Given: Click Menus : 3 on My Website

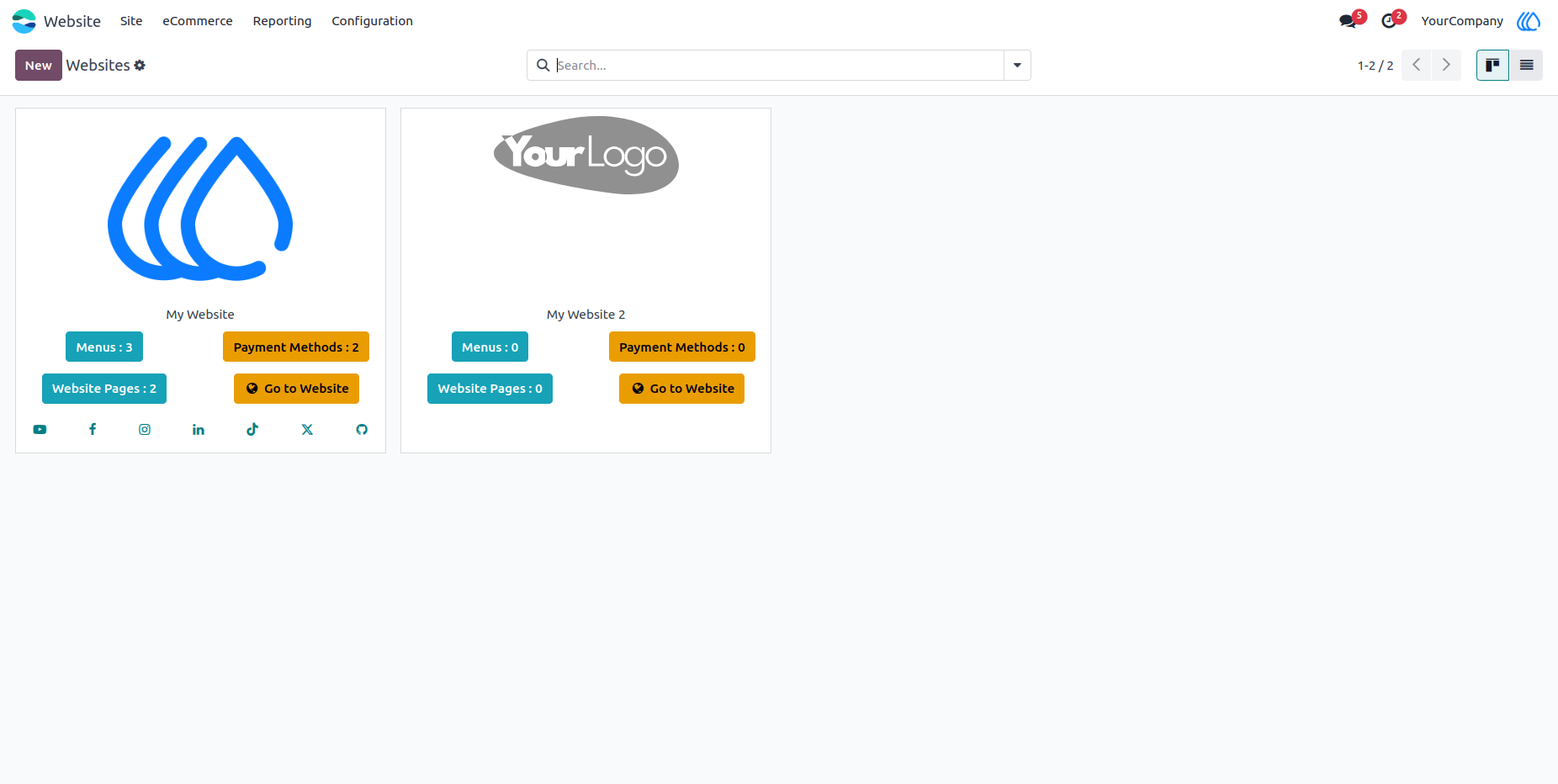Looking at the screenshot, I should click(x=104, y=347).
